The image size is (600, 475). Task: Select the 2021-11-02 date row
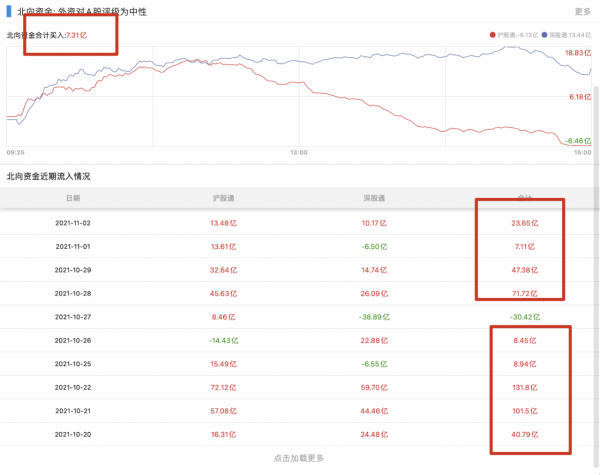73,223
